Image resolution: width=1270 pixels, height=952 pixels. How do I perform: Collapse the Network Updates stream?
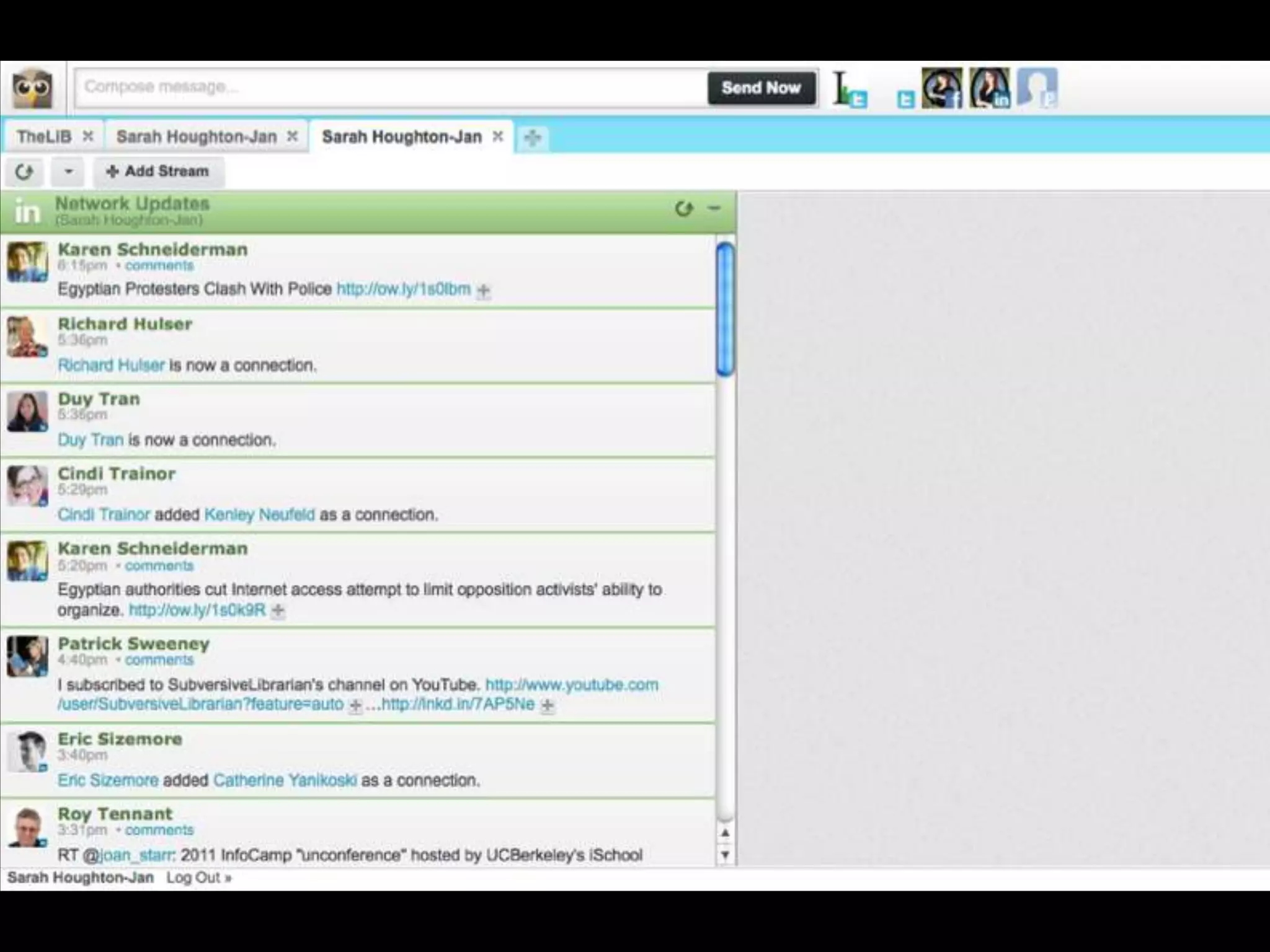click(714, 209)
